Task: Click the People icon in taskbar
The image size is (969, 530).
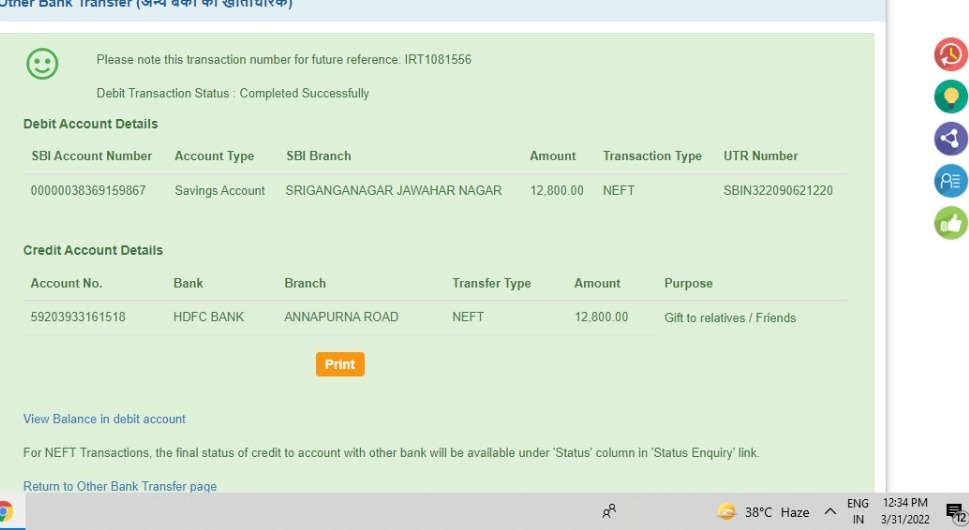Action: (609, 512)
